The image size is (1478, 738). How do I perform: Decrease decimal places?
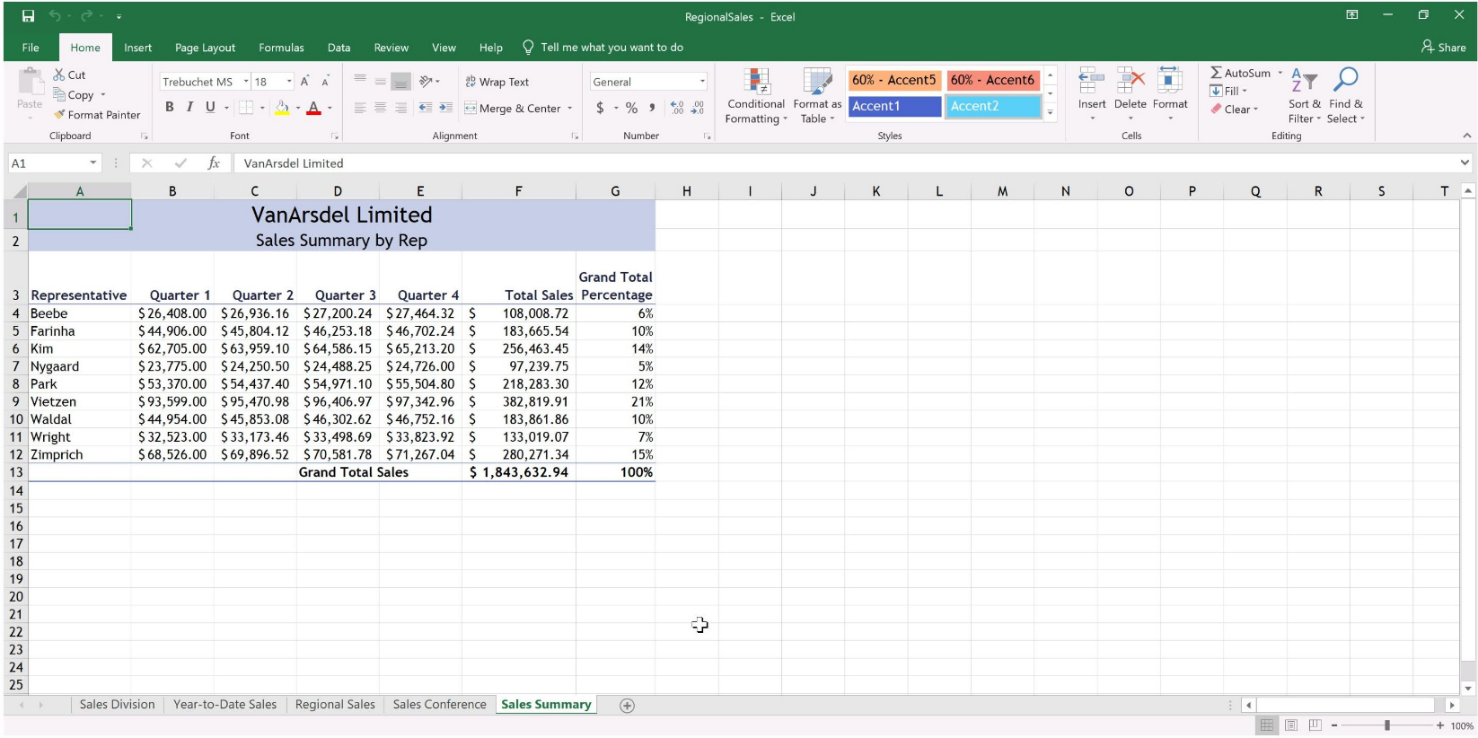(x=697, y=108)
